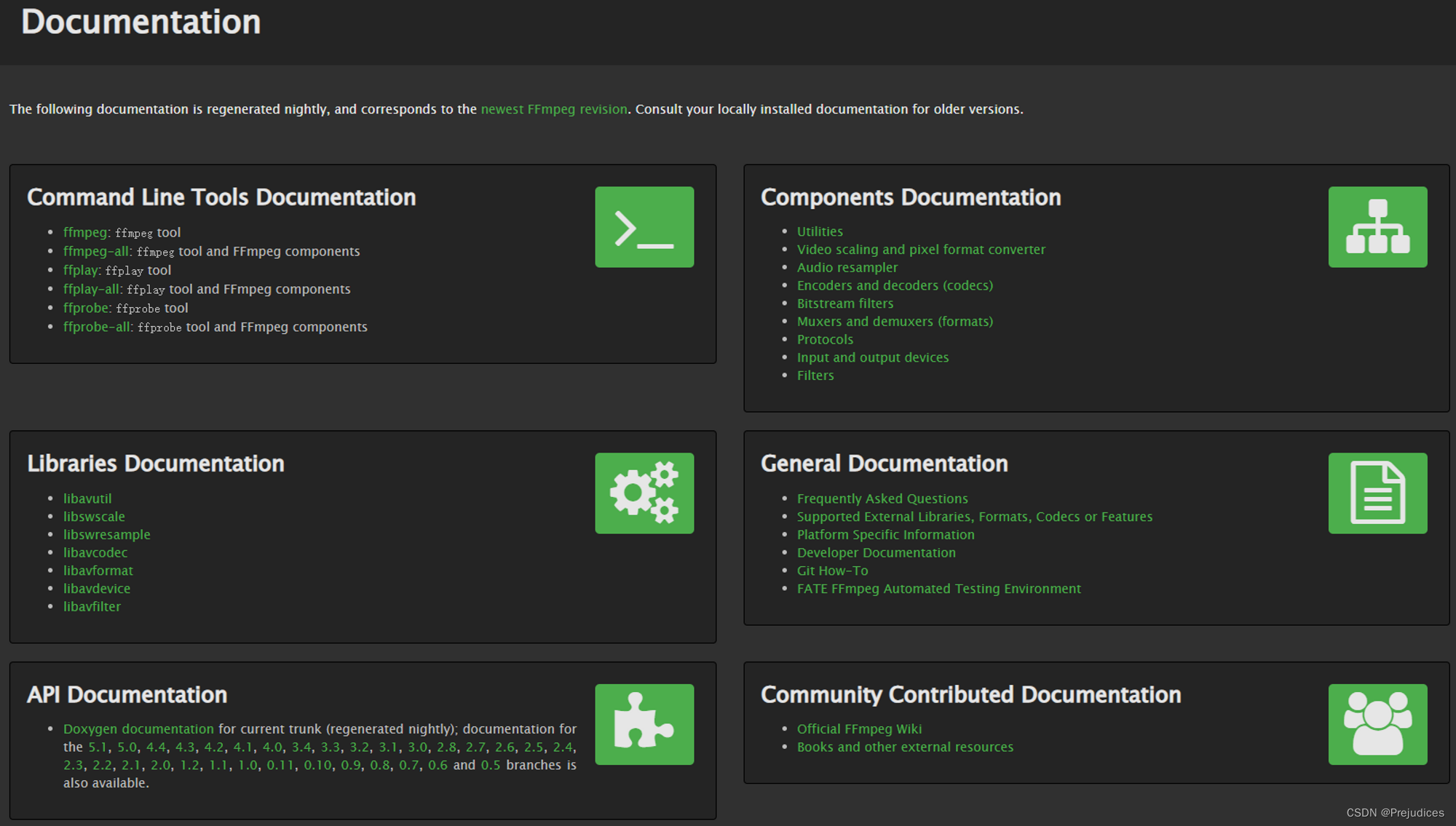The height and width of the screenshot is (826, 1456).
Task: Click the people group icon for Community Documentation
Action: pos(1377,724)
